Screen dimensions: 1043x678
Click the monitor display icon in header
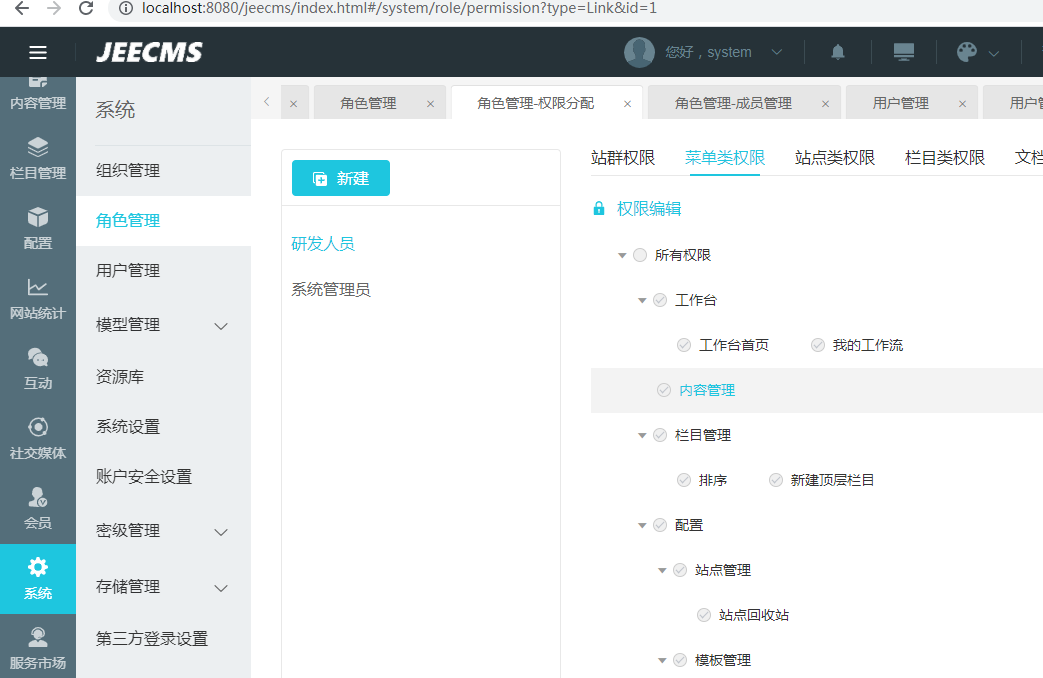(x=904, y=52)
